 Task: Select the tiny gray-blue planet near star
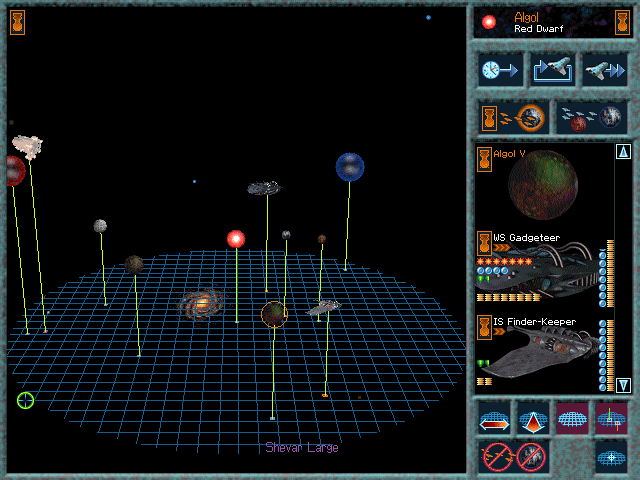(x=286, y=235)
